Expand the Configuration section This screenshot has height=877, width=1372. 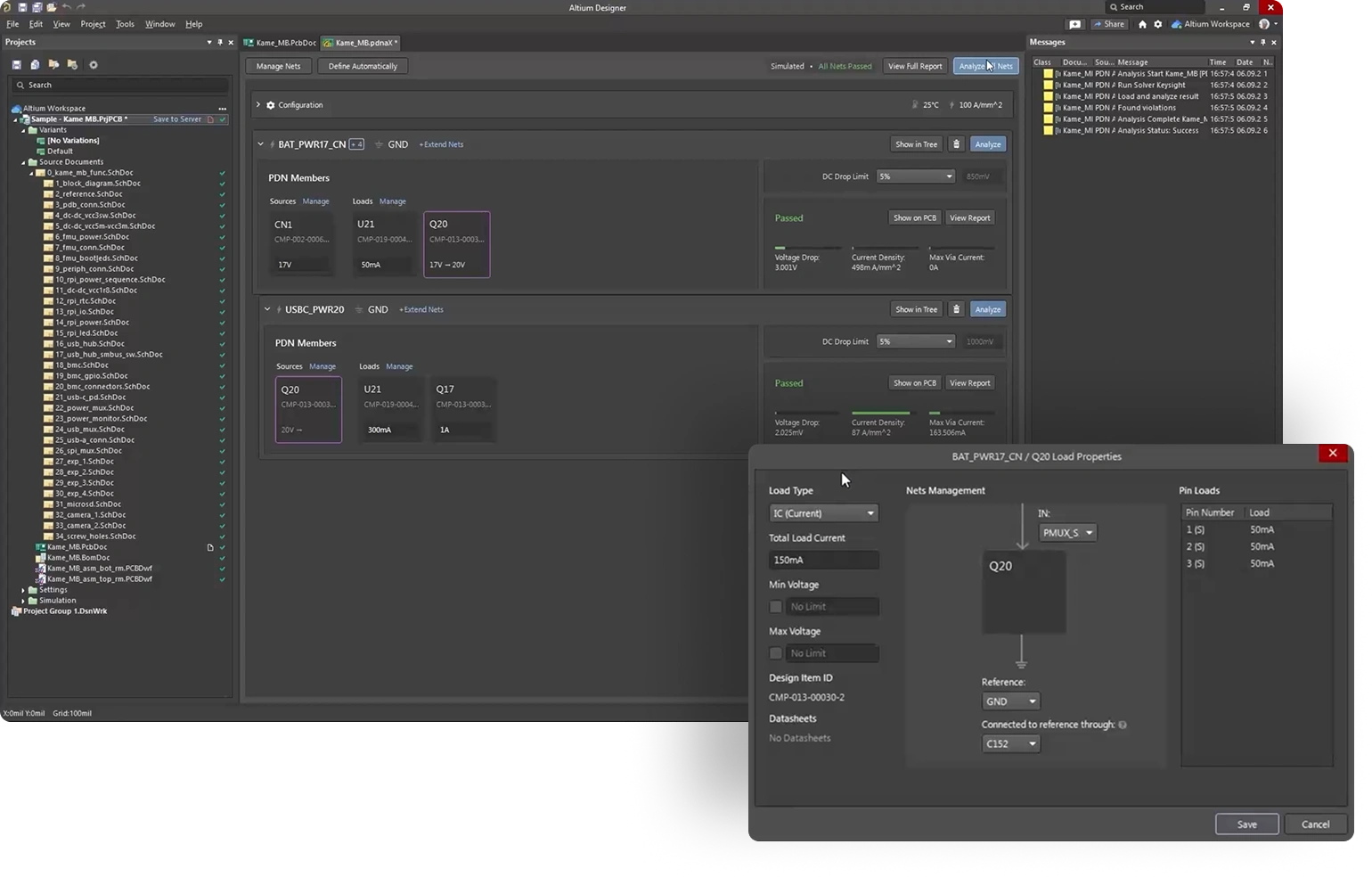259,105
